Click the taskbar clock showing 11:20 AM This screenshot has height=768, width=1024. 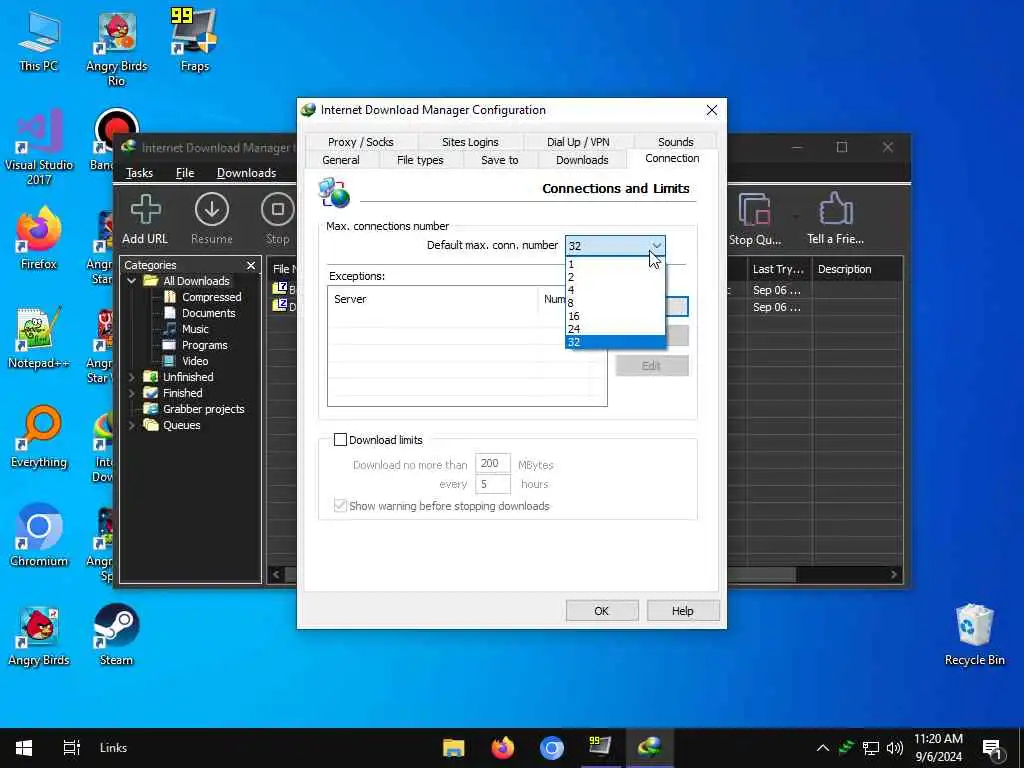tap(938, 748)
